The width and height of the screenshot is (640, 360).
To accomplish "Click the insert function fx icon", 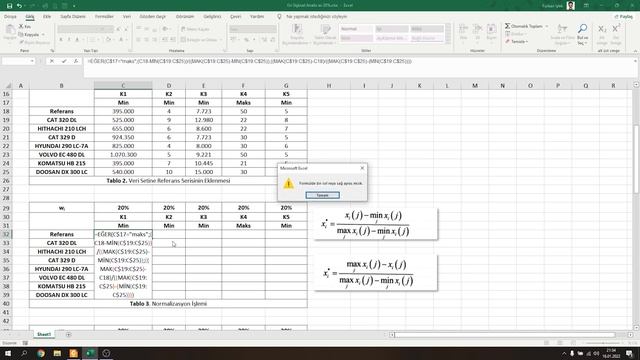I will pyautogui.click(x=76, y=61).
